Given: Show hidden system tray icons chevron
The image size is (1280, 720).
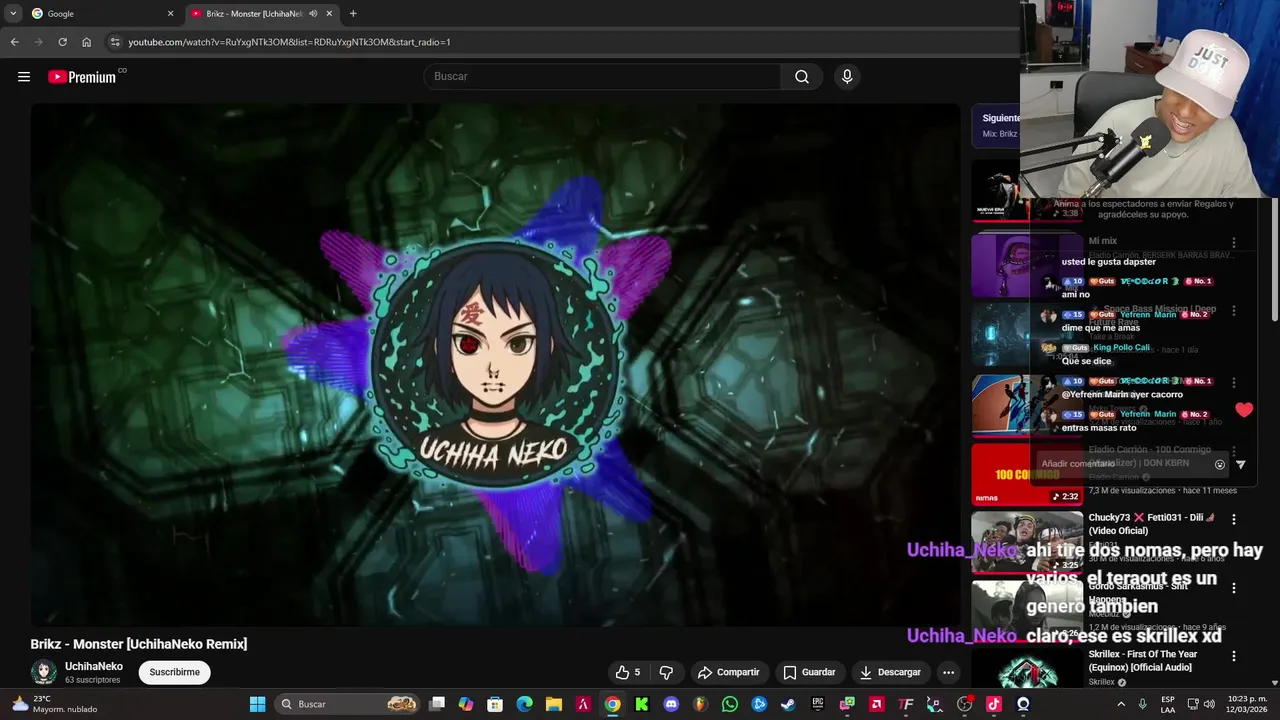Looking at the screenshot, I should pos(1120,704).
